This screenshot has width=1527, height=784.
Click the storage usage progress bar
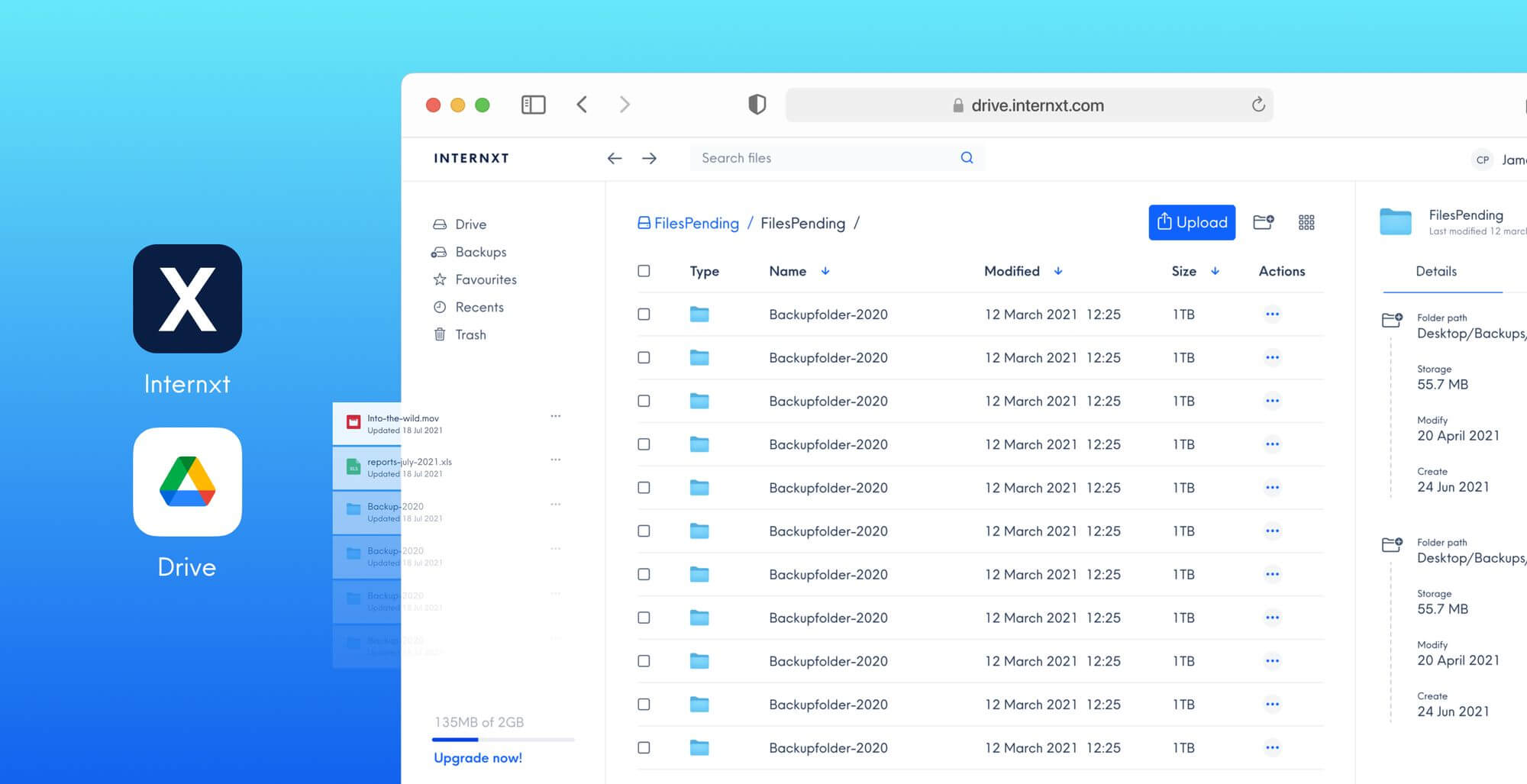502,739
